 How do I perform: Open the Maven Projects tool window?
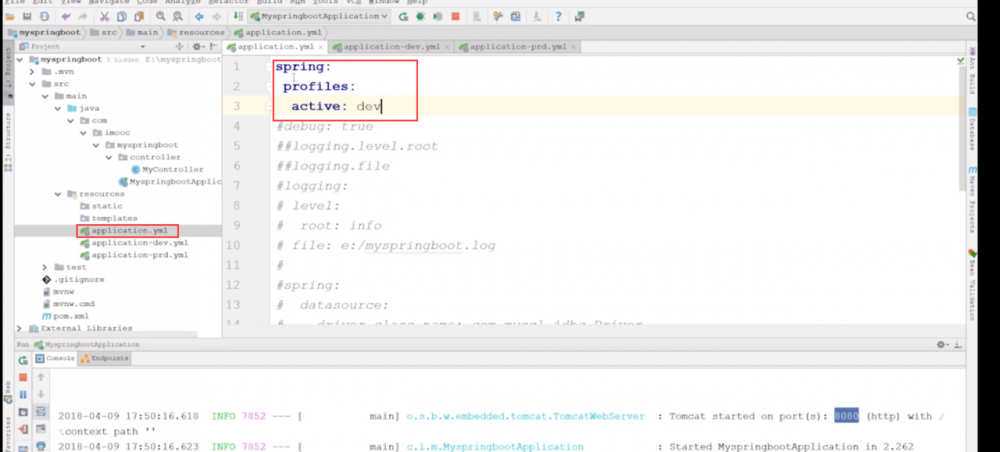pos(973,199)
